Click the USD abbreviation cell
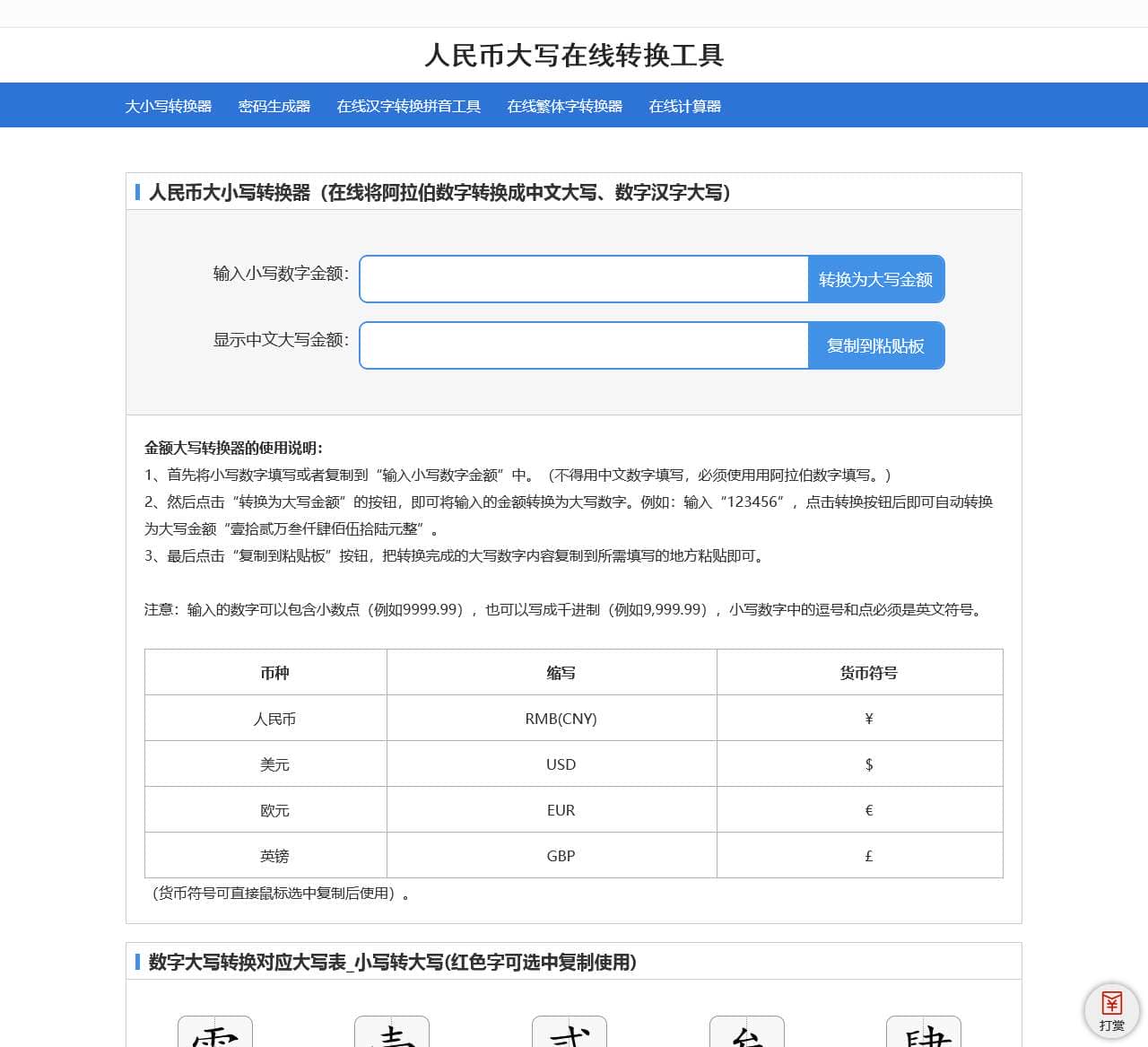The width and height of the screenshot is (1148, 1047). [552, 763]
